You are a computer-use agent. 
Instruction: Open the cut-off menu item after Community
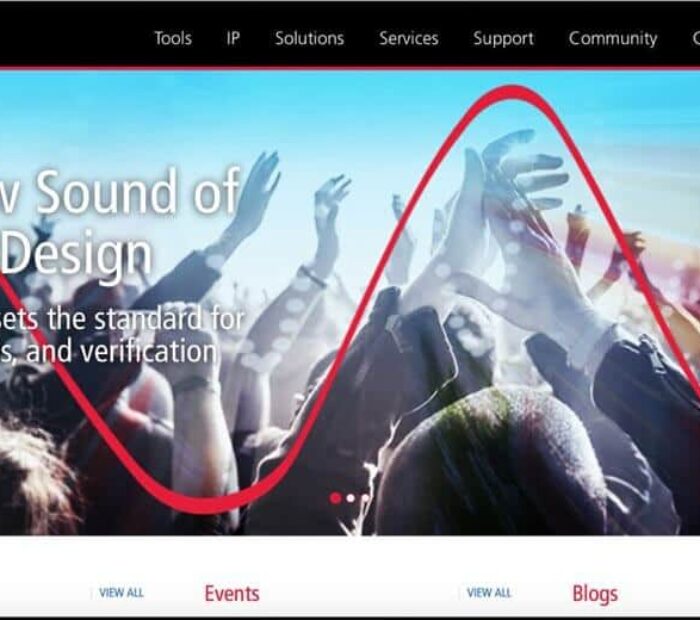point(696,38)
